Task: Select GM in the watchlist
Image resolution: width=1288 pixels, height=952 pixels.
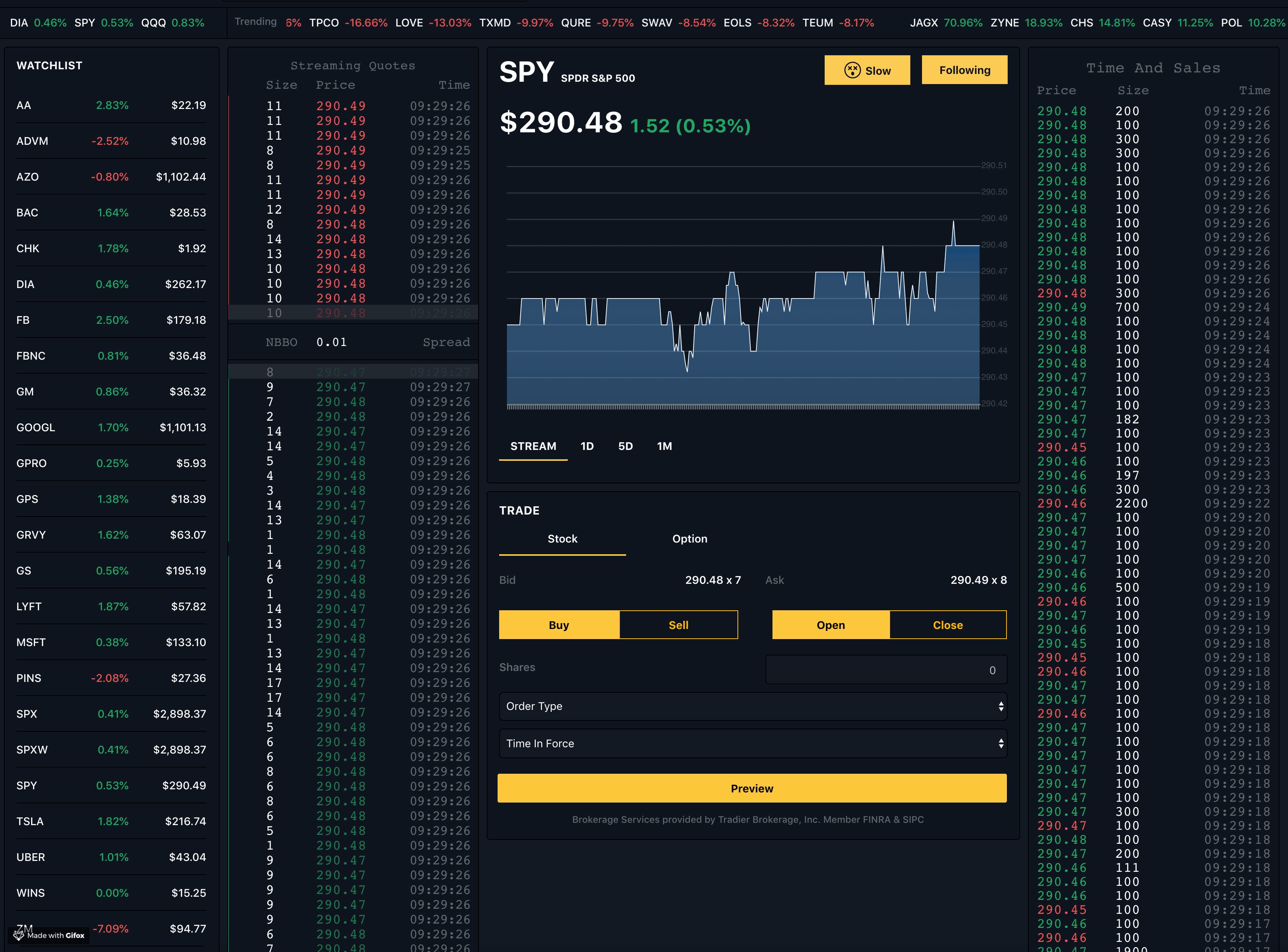Action: [111, 391]
